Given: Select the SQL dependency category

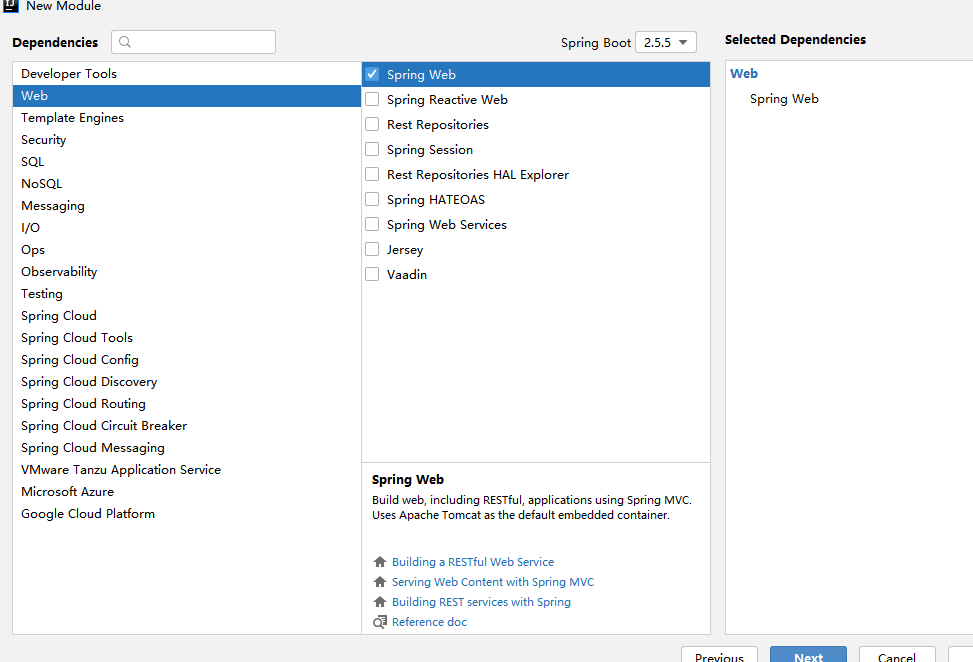Looking at the screenshot, I should (x=33, y=162).
